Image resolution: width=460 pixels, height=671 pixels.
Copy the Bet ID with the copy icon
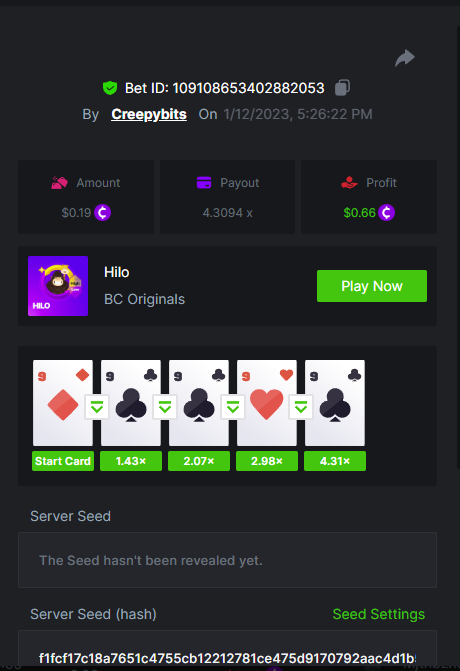tap(342, 88)
